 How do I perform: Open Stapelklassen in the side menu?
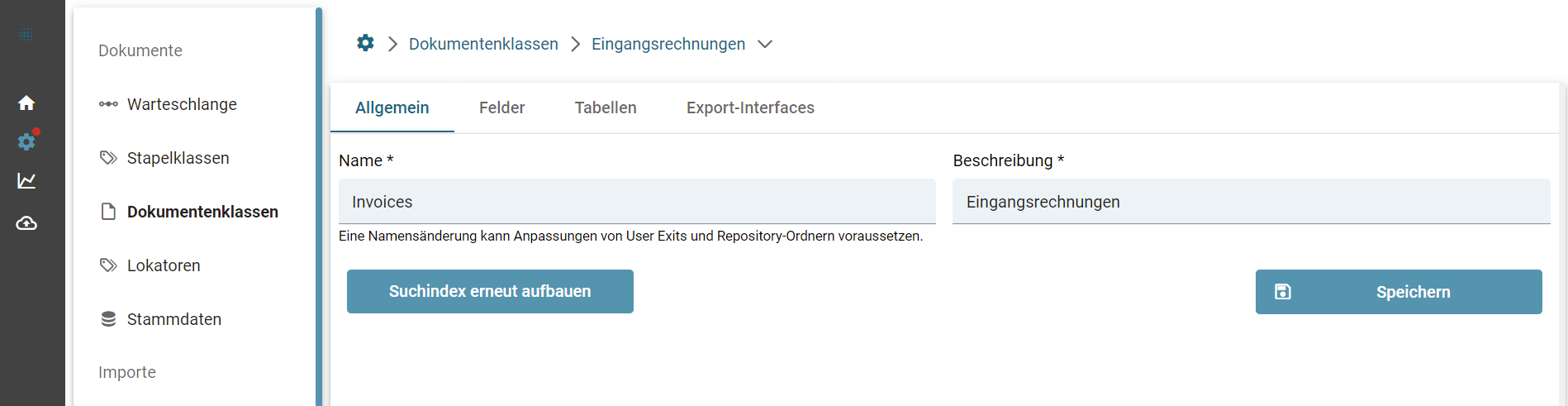(178, 158)
